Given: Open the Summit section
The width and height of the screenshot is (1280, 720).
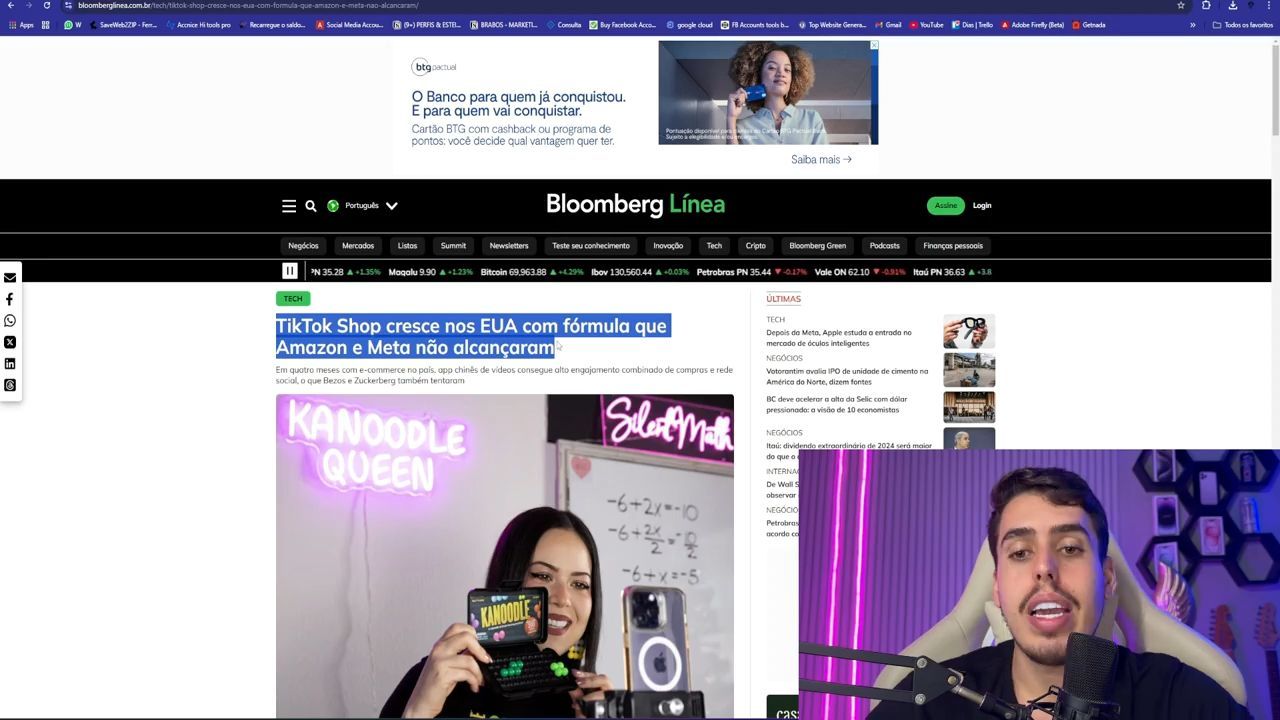Looking at the screenshot, I should (453, 246).
